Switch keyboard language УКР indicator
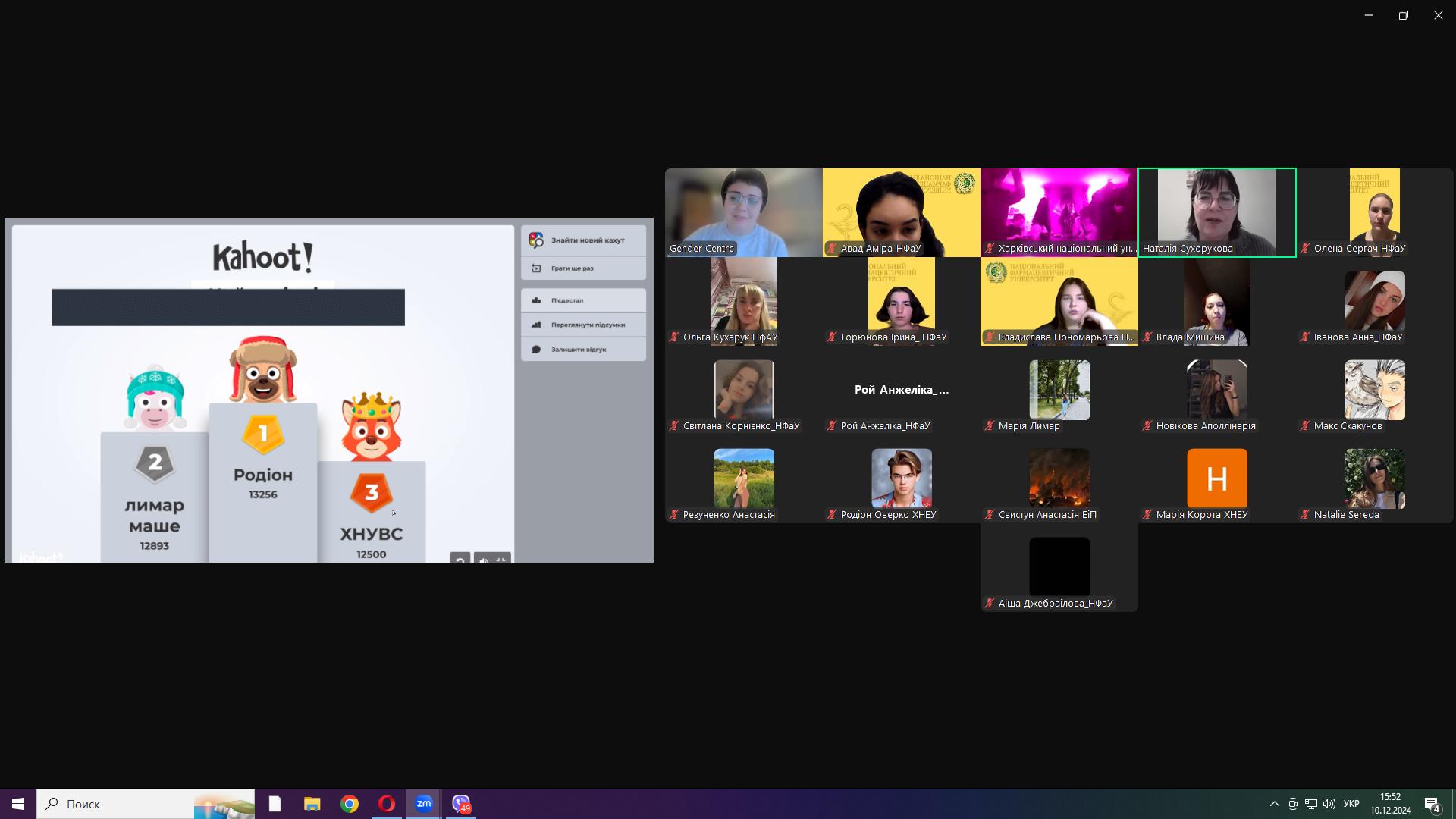 click(x=1351, y=804)
